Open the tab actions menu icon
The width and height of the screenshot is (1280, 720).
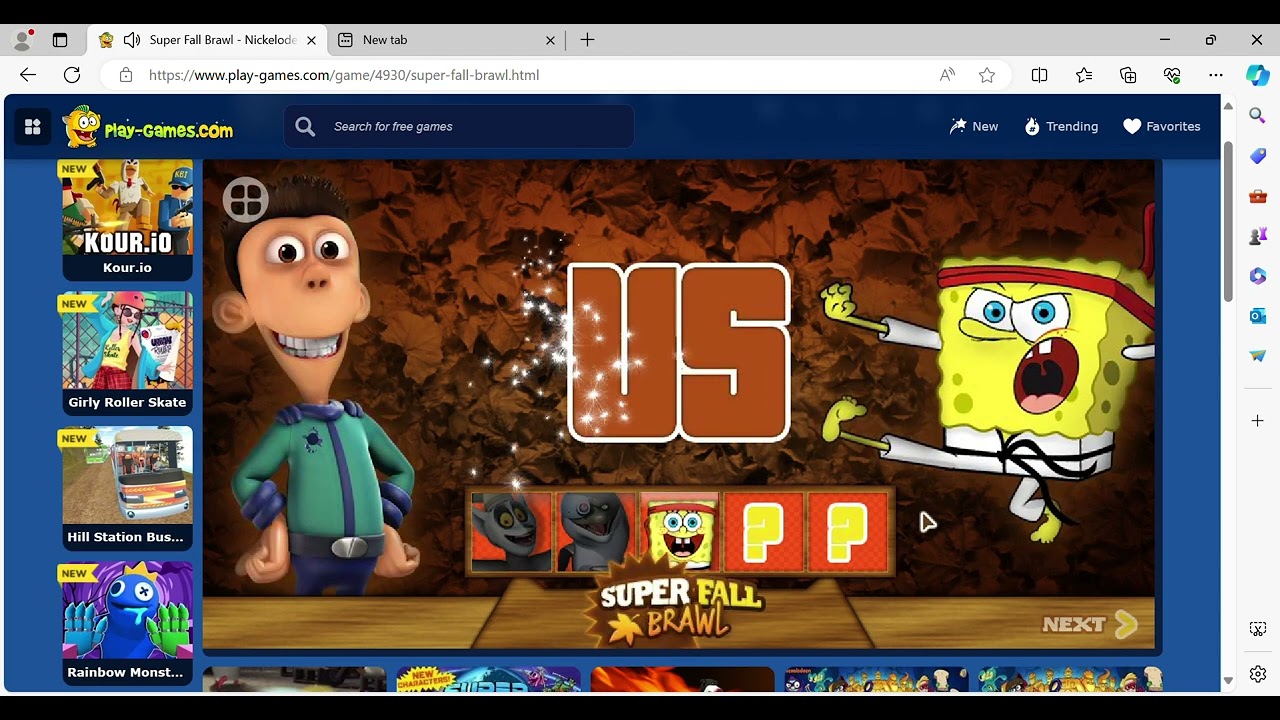click(x=60, y=40)
